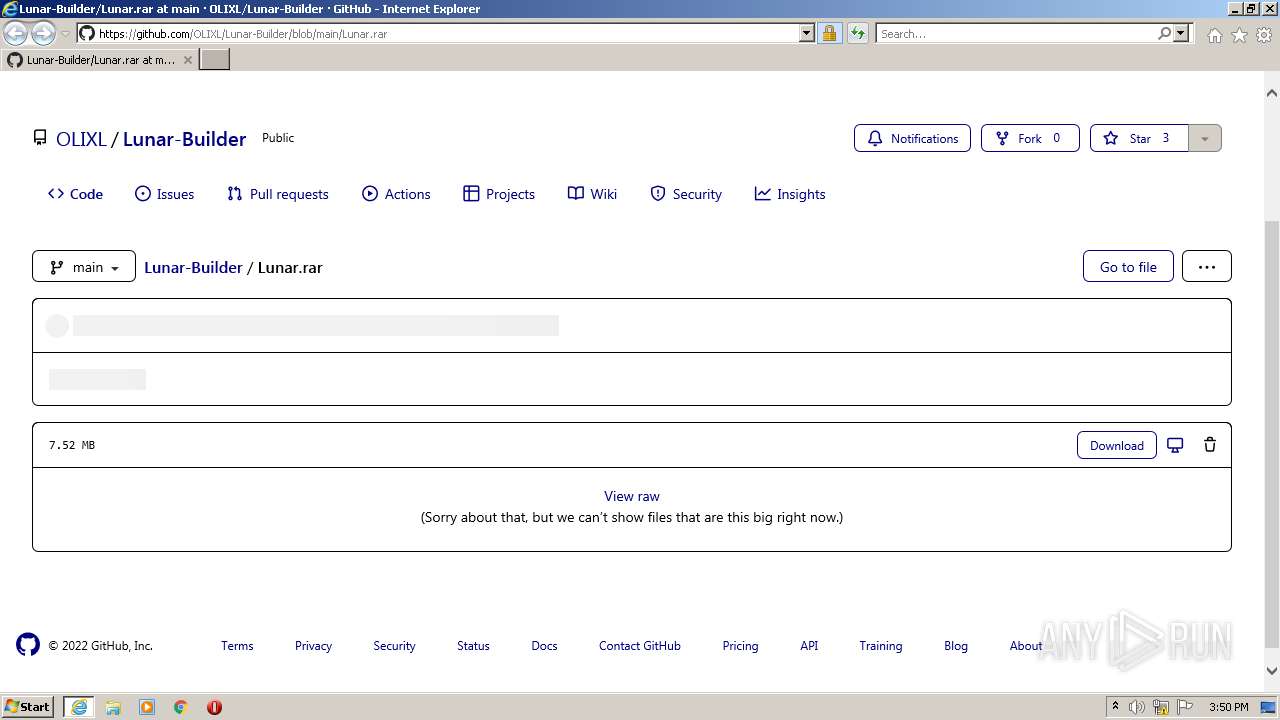
Task: Click the GitHub footer logo
Action: tap(28, 644)
